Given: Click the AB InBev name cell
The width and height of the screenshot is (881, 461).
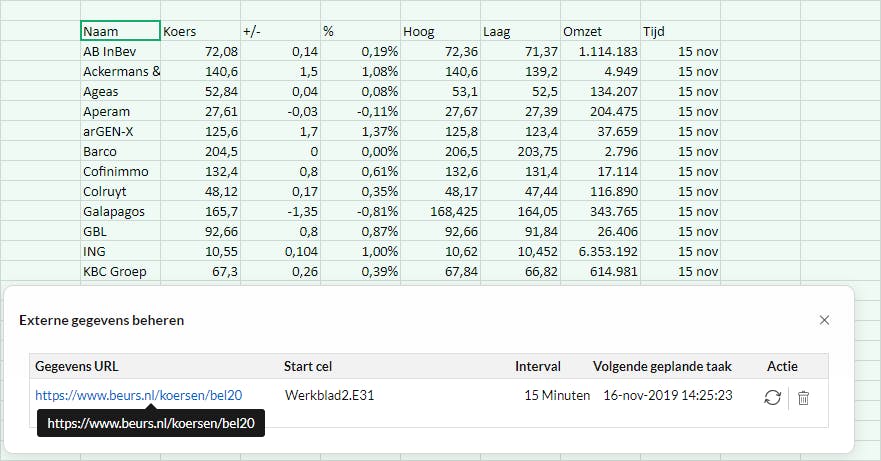Looking at the screenshot, I should (x=120, y=51).
